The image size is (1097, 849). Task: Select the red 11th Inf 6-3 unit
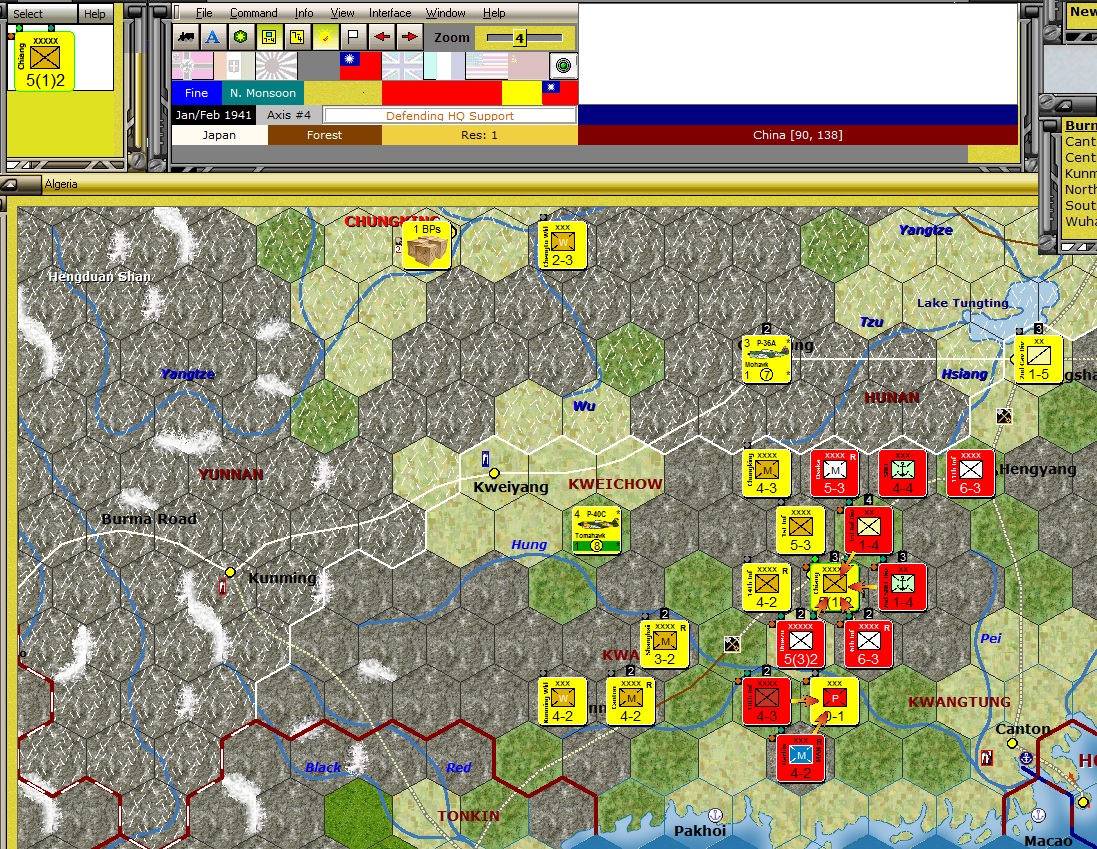pos(970,473)
